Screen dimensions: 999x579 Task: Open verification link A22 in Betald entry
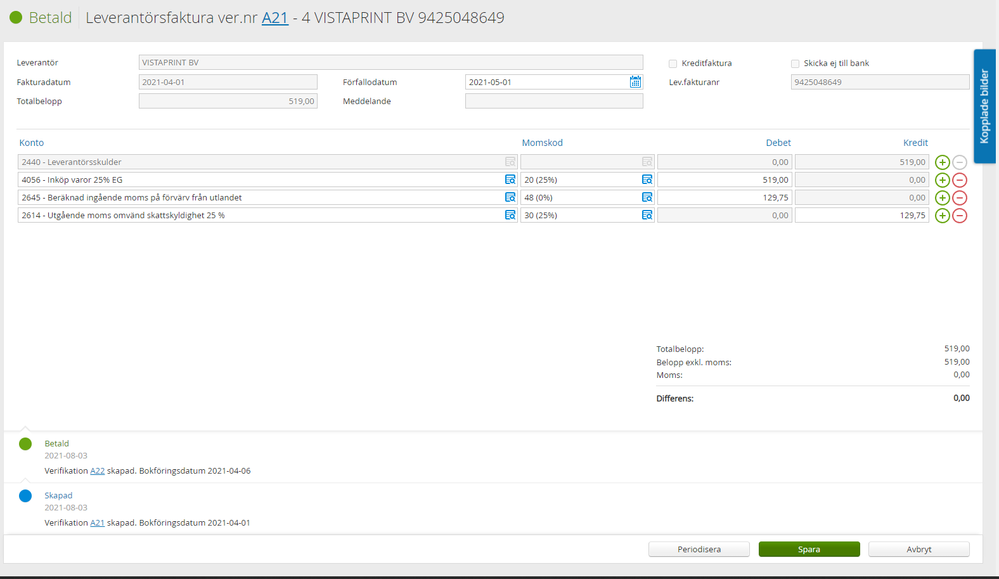(97, 470)
